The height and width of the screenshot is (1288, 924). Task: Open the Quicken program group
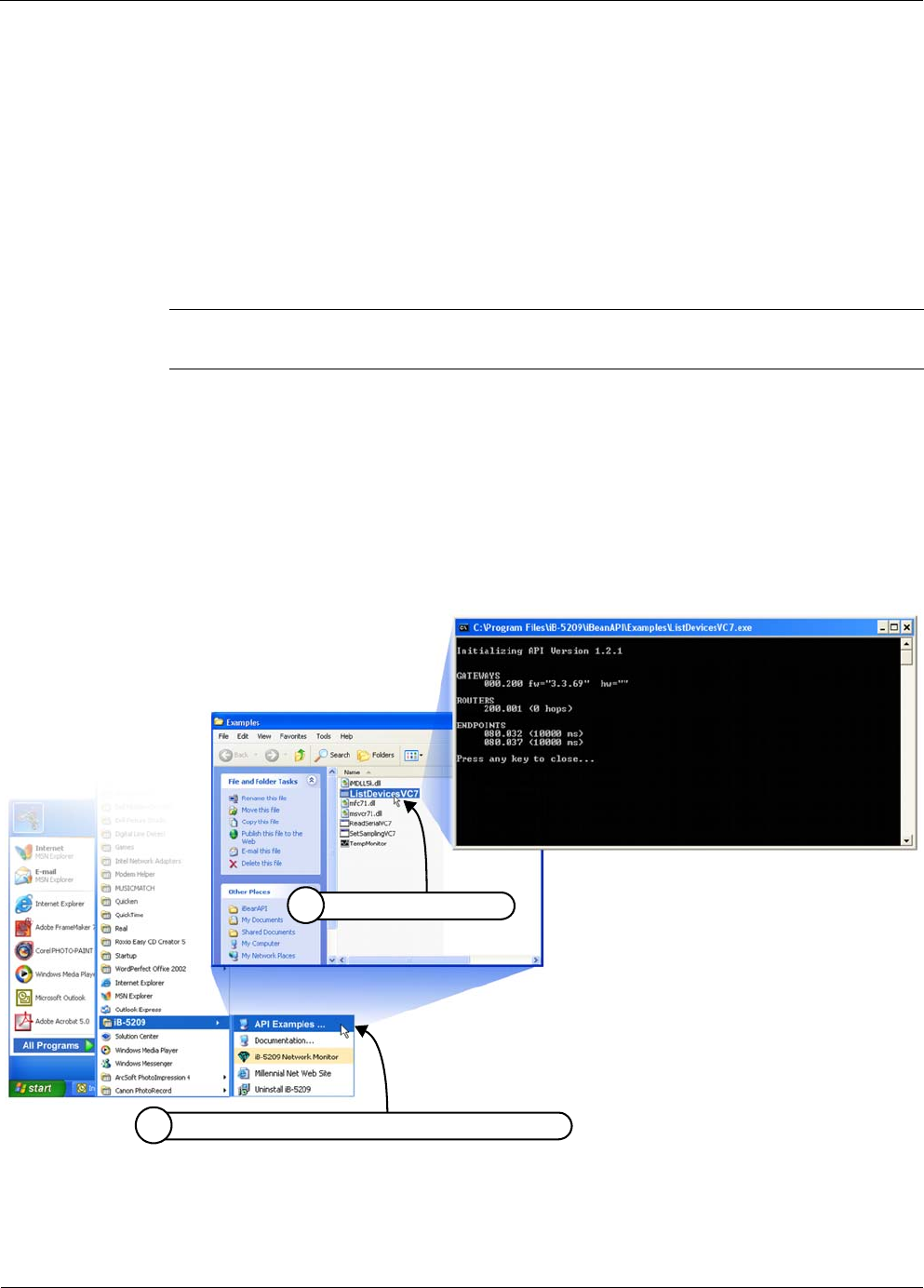(121, 901)
